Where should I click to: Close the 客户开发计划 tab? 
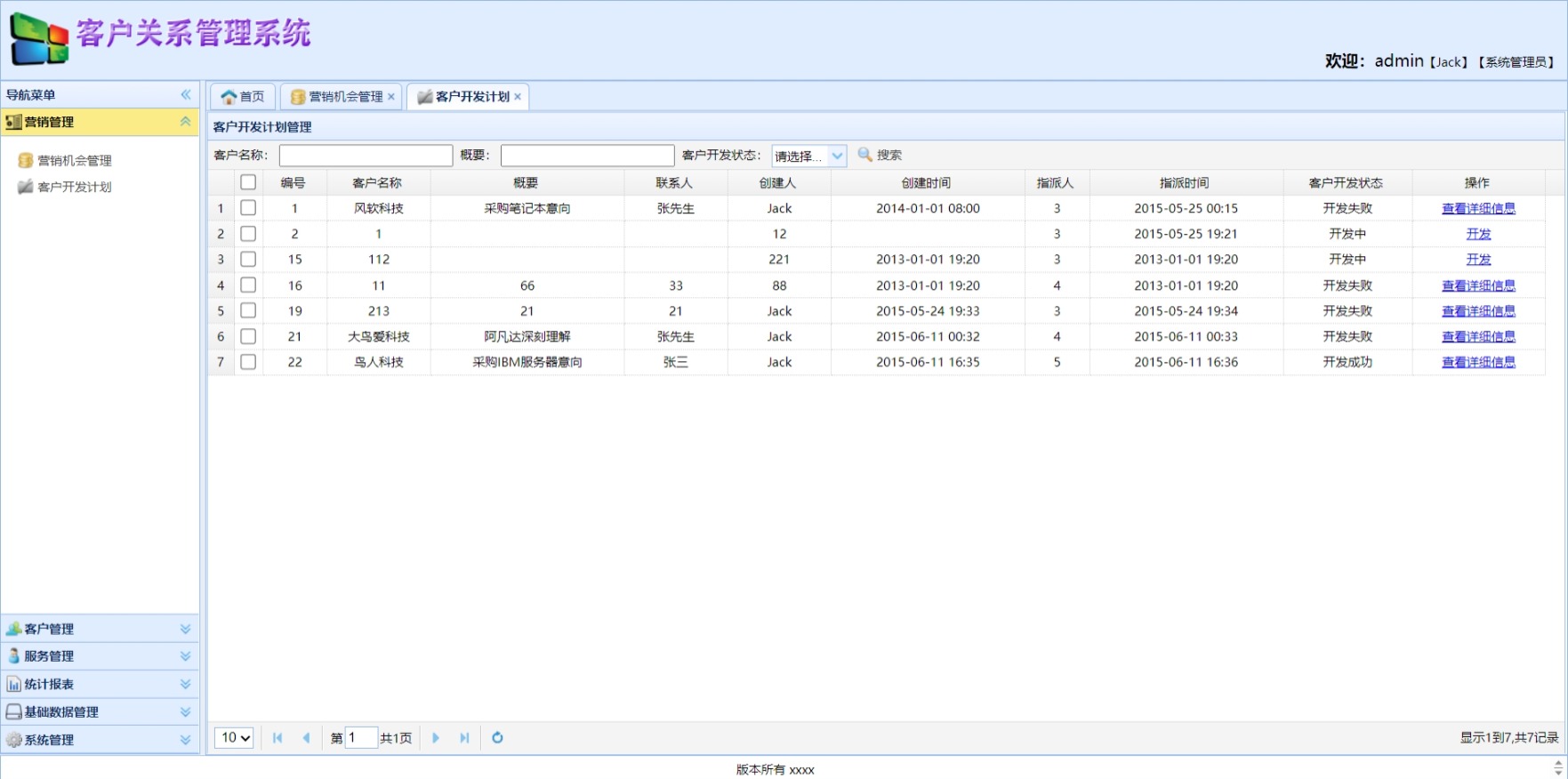518,96
